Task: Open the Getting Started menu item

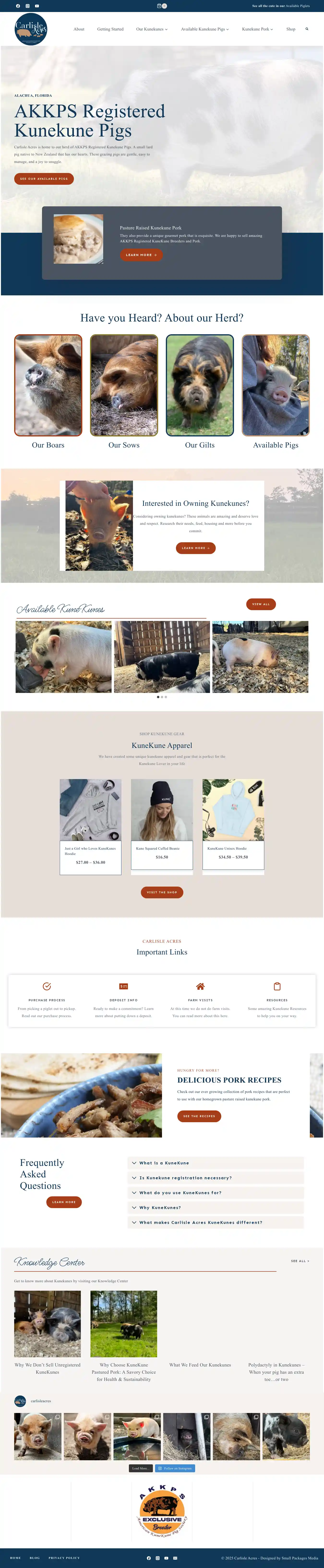Action: [110, 29]
